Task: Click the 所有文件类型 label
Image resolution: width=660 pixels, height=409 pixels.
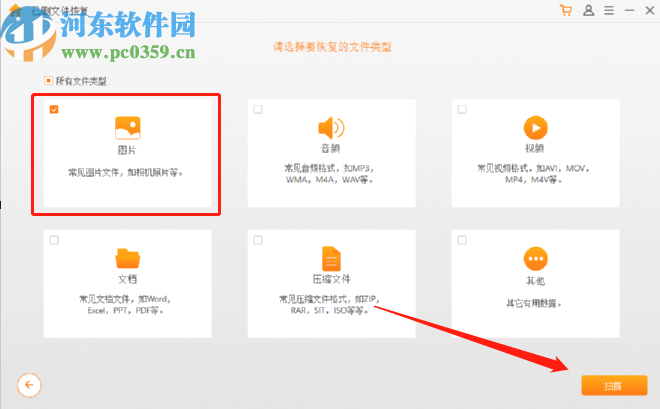Action: [81, 81]
